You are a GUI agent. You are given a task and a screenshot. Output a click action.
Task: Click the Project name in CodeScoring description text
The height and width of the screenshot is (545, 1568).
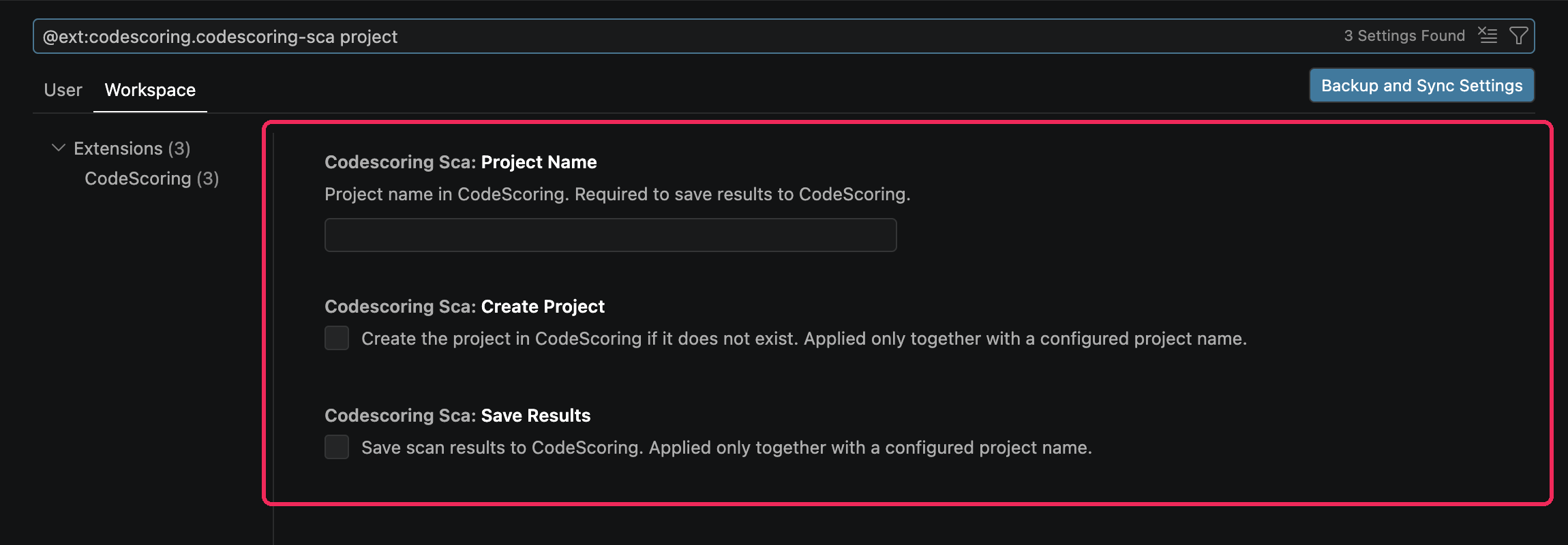pyautogui.click(x=618, y=194)
